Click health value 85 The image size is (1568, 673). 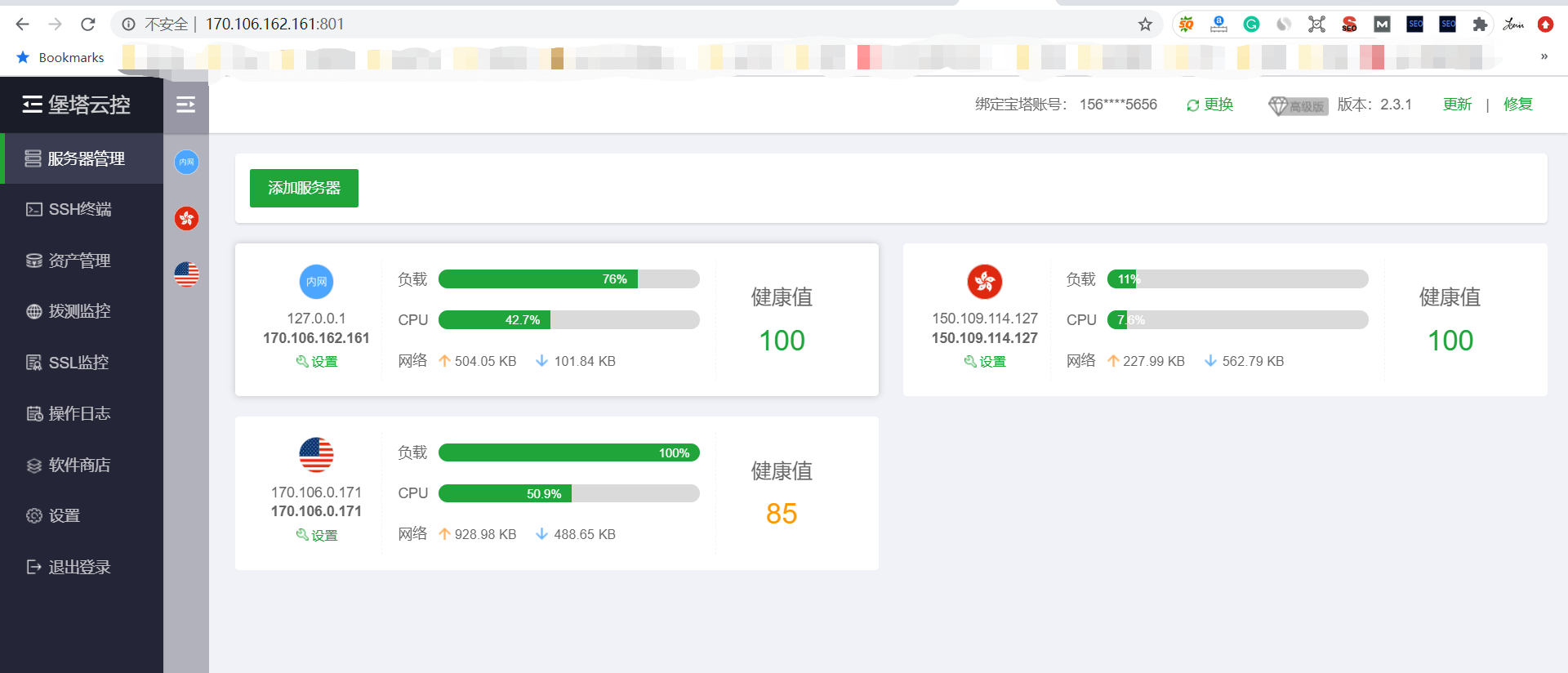[x=782, y=514]
